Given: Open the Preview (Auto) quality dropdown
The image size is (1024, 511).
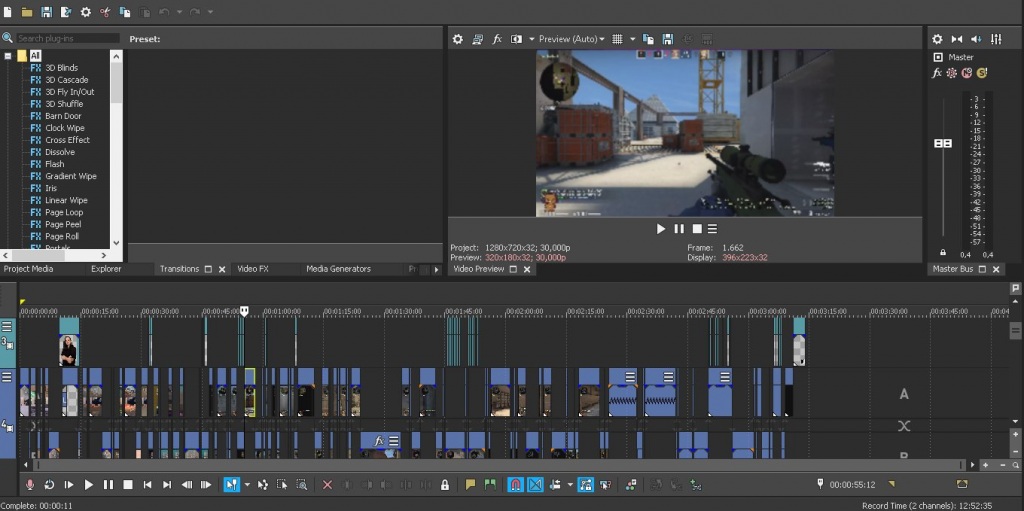Looking at the screenshot, I should 571,39.
